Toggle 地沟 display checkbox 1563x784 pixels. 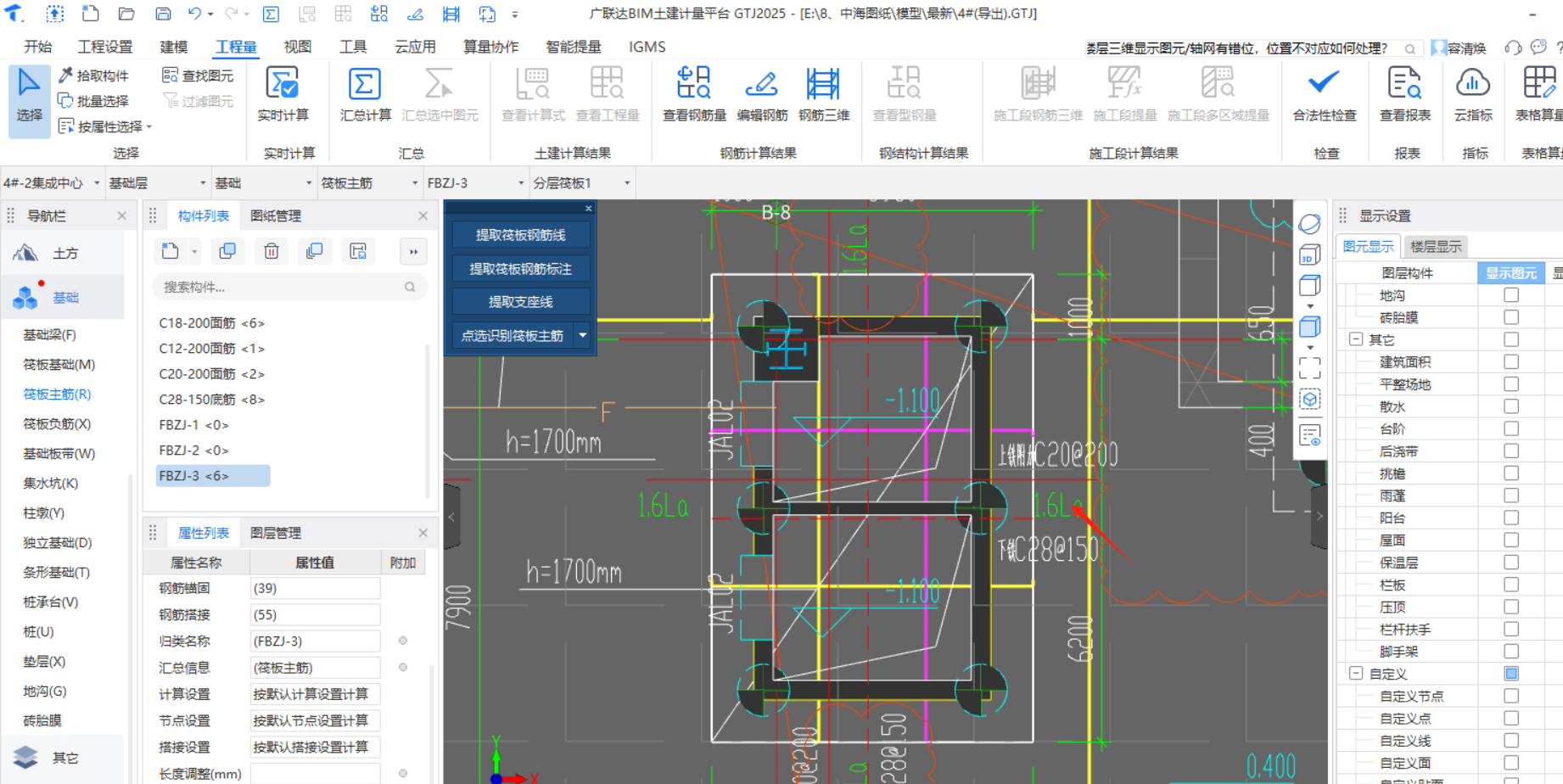click(1511, 294)
